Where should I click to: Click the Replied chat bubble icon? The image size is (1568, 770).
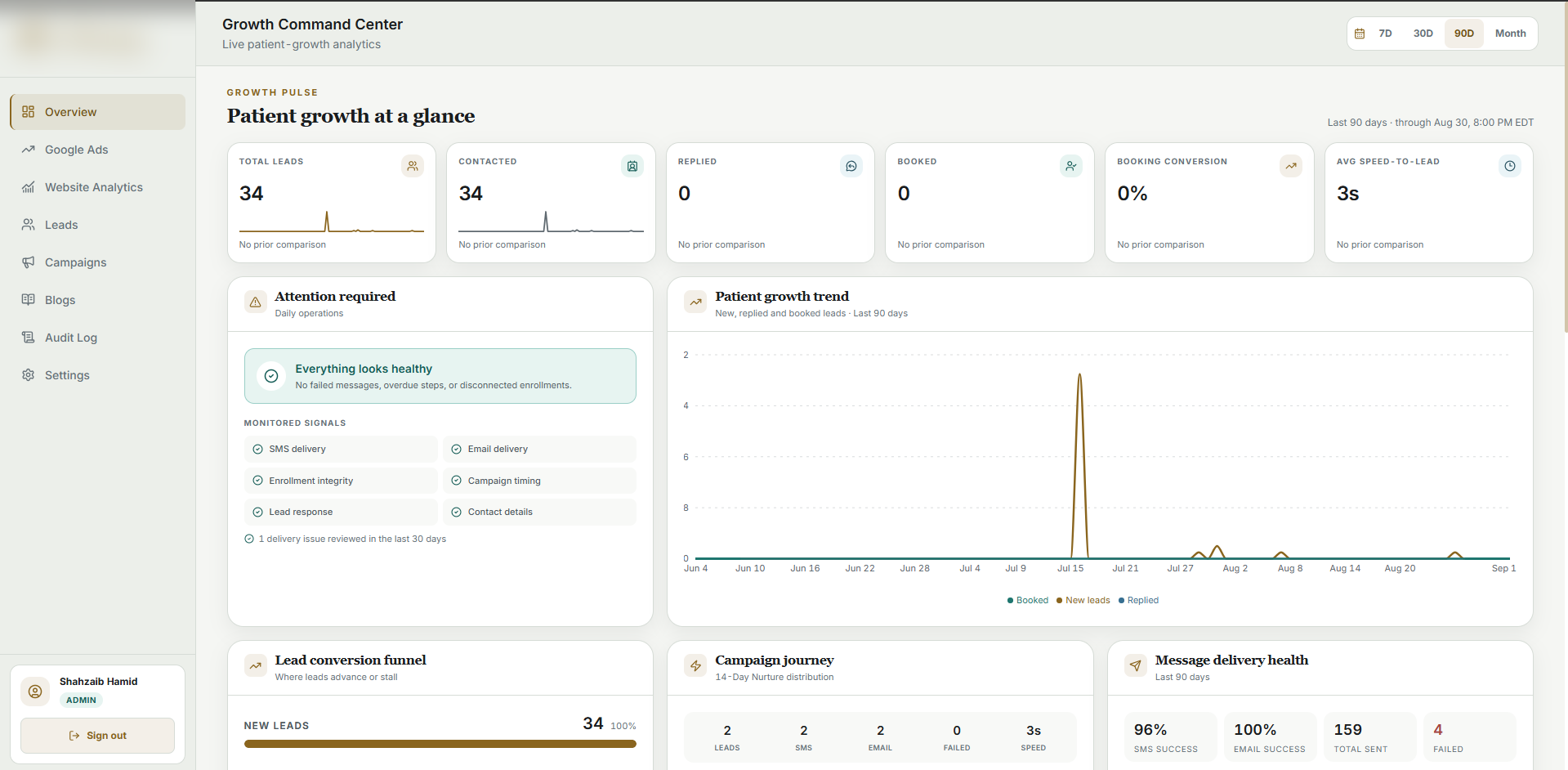pos(851,166)
